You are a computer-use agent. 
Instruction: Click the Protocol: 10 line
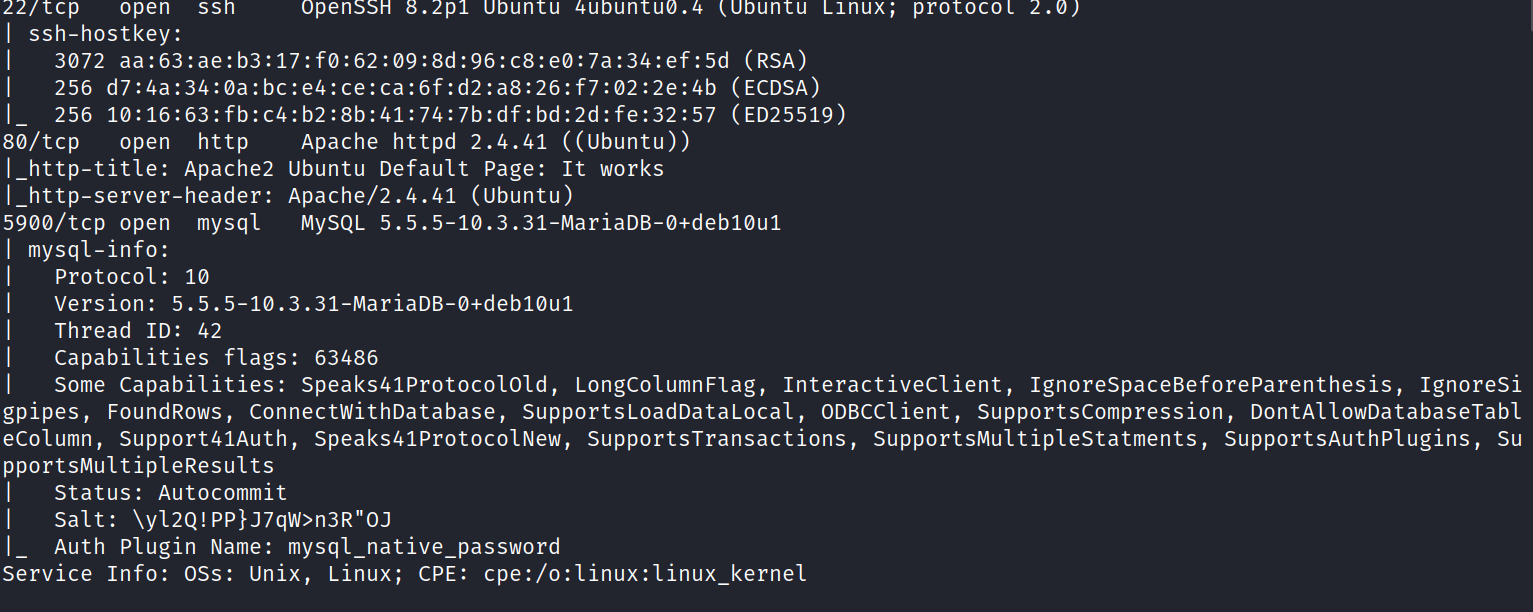point(132,277)
